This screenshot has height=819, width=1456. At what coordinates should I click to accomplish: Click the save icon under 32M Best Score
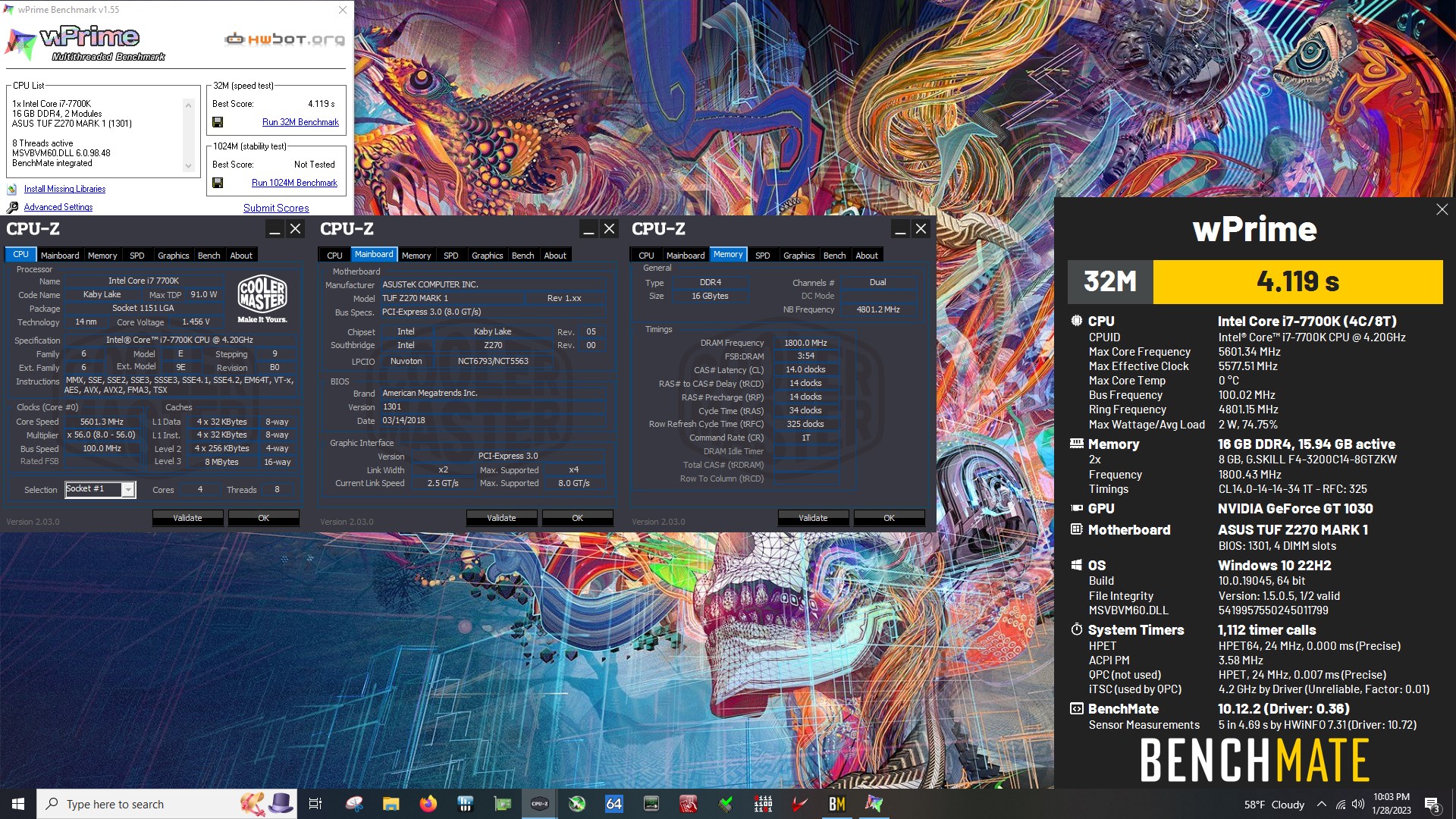(x=218, y=122)
